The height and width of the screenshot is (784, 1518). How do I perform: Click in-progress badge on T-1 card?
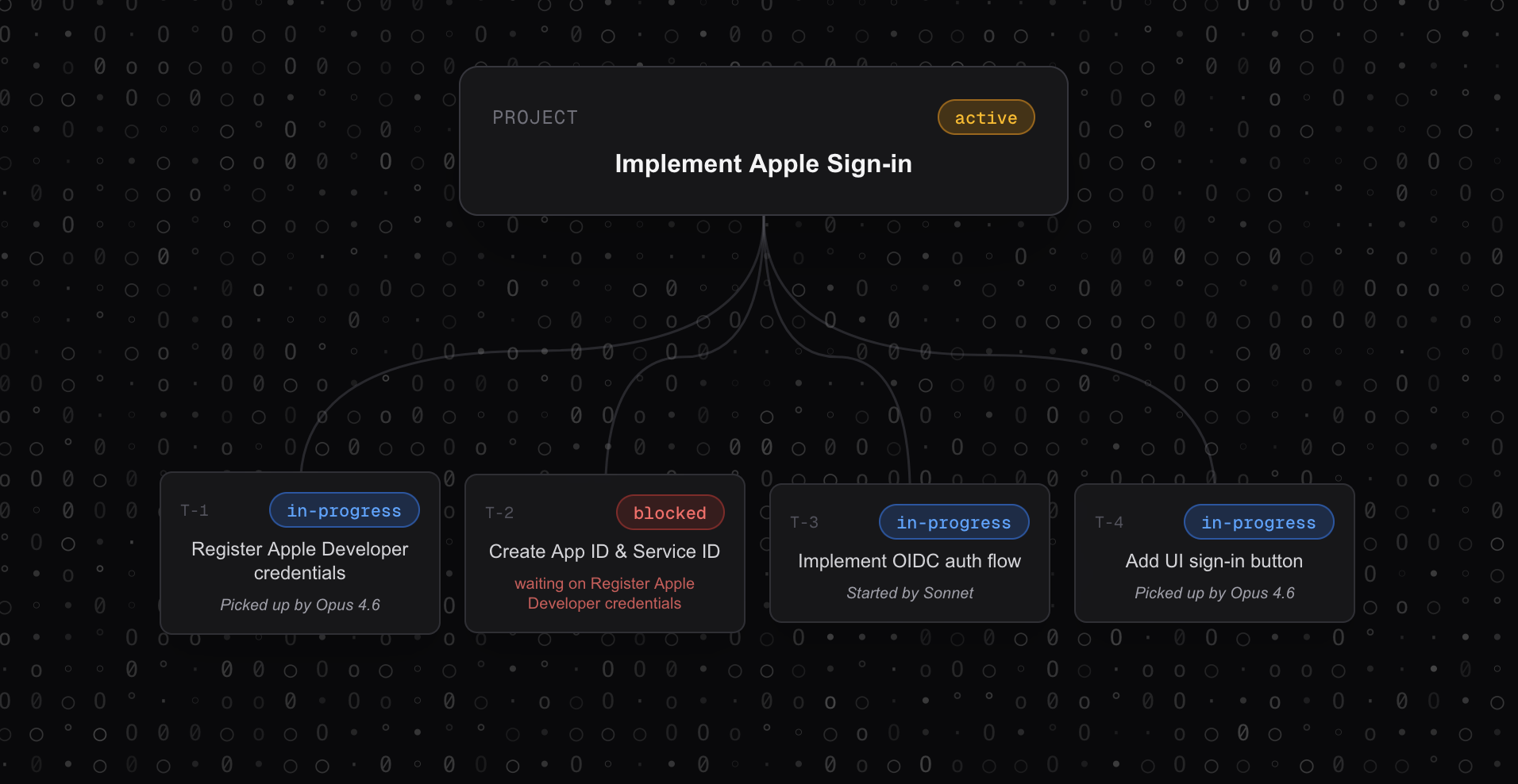345,510
